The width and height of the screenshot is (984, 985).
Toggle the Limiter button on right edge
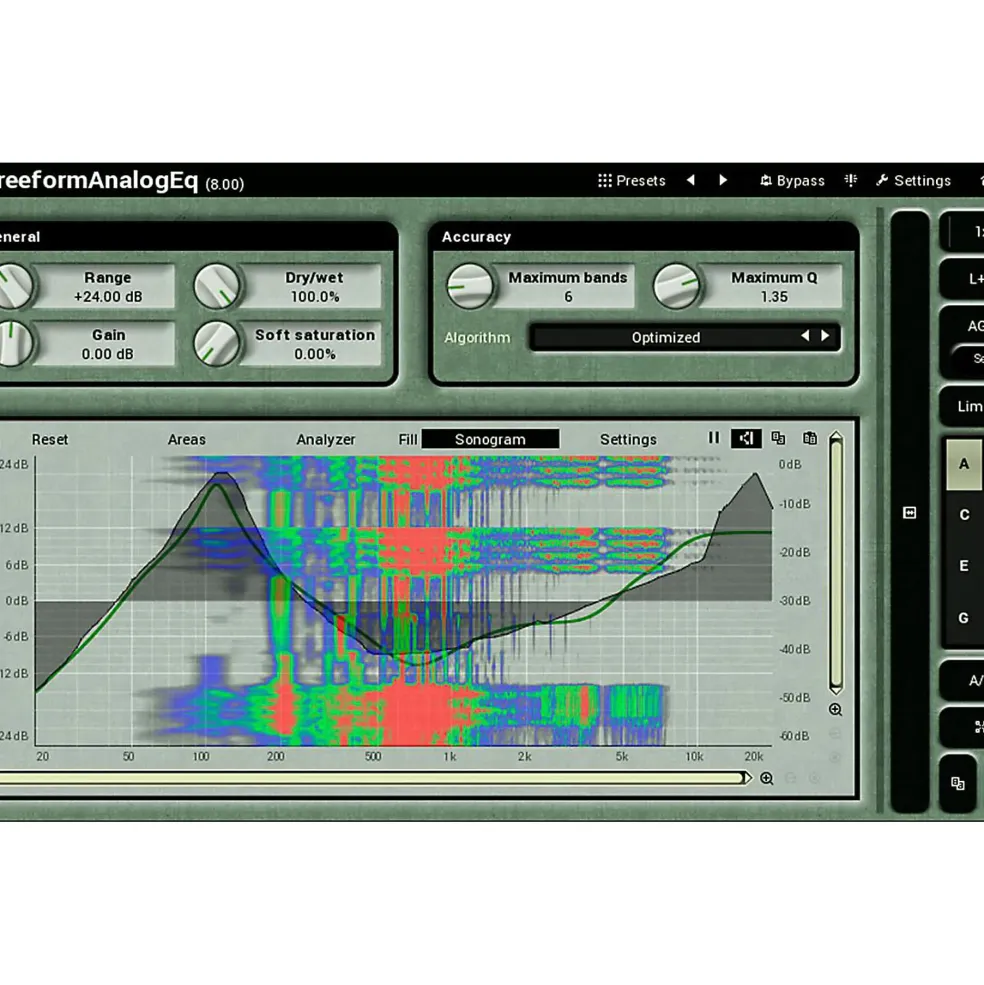pyautogui.click(x=964, y=406)
